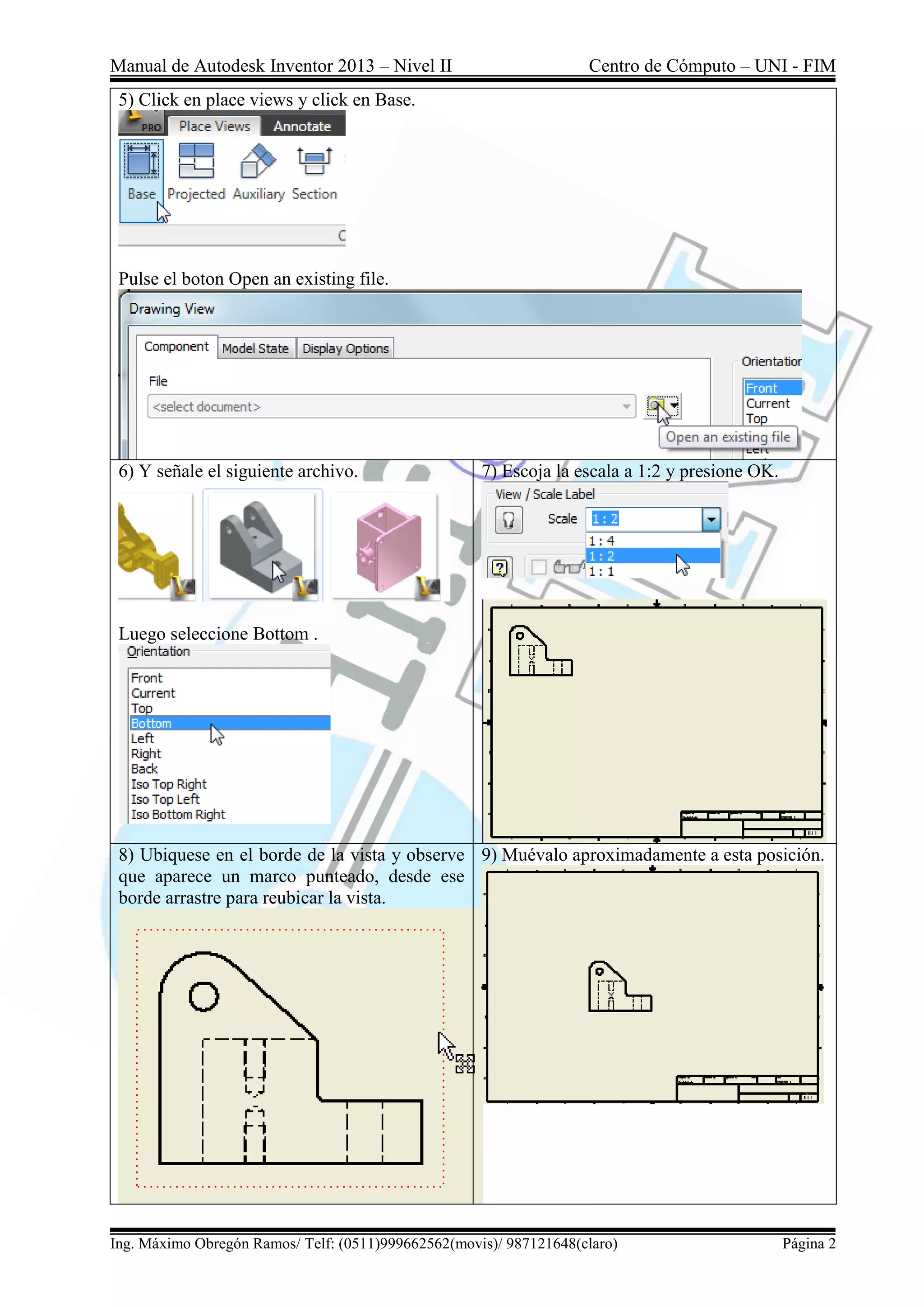924x1307 pixels.
Task: Select scale 1 : 1 from the list
Action: pyautogui.click(x=653, y=571)
